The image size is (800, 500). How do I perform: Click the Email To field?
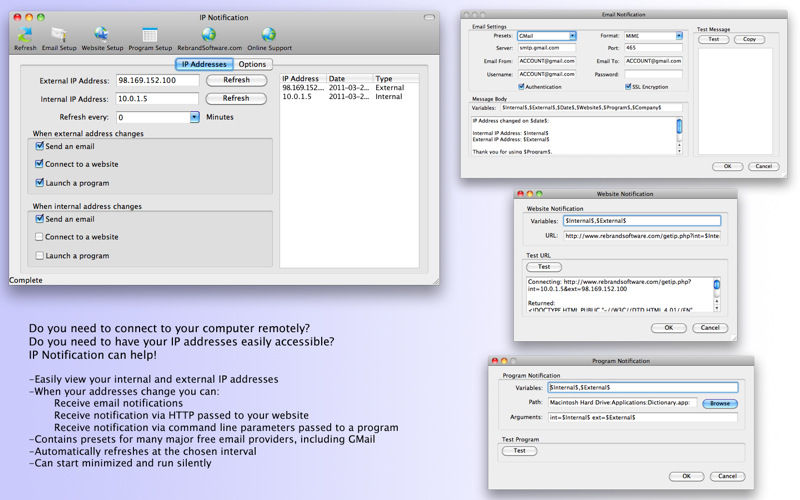coord(654,61)
